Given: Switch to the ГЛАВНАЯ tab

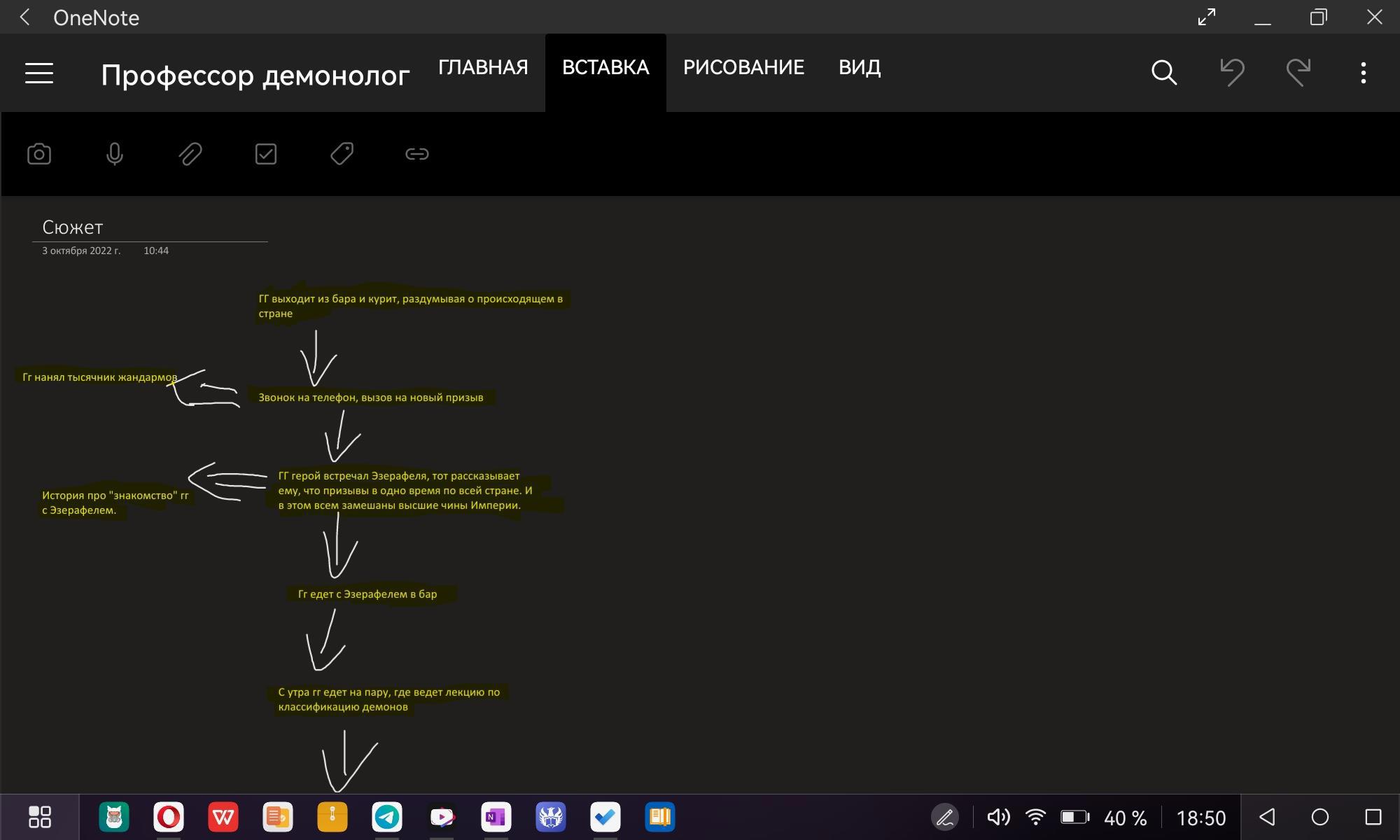Looking at the screenshot, I should [x=483, y=68].
